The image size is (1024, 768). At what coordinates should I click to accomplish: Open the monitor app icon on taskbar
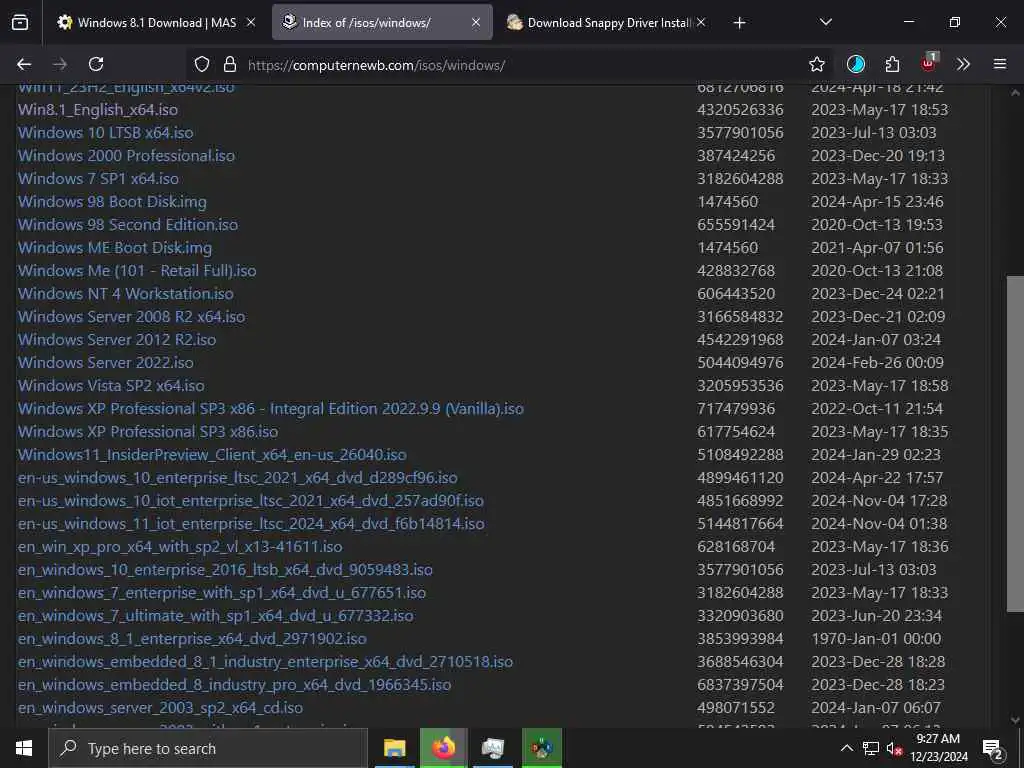pos(492,748)
